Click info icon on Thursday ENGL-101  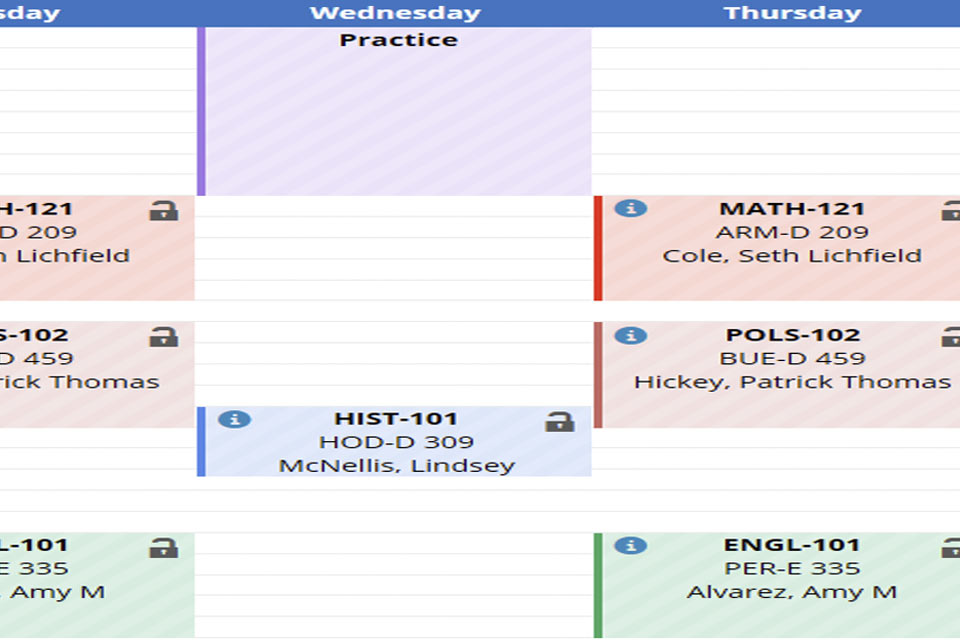(x=631, y=545)
